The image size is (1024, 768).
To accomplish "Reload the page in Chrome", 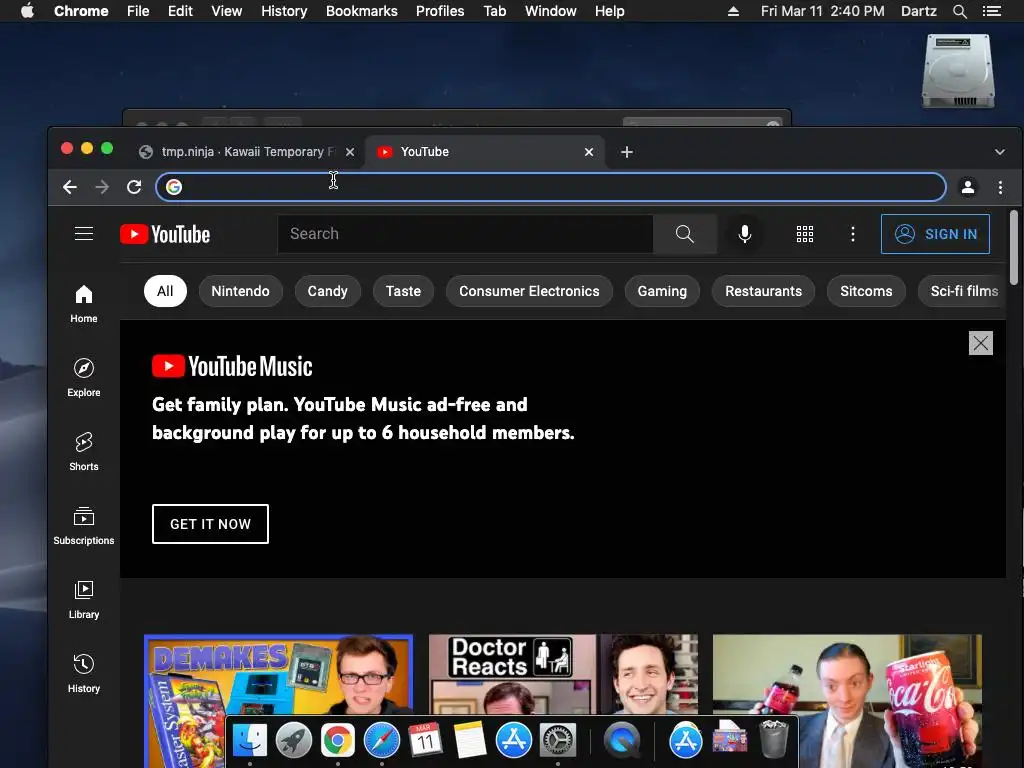I will pyautogui.click(x=134, y=187).
